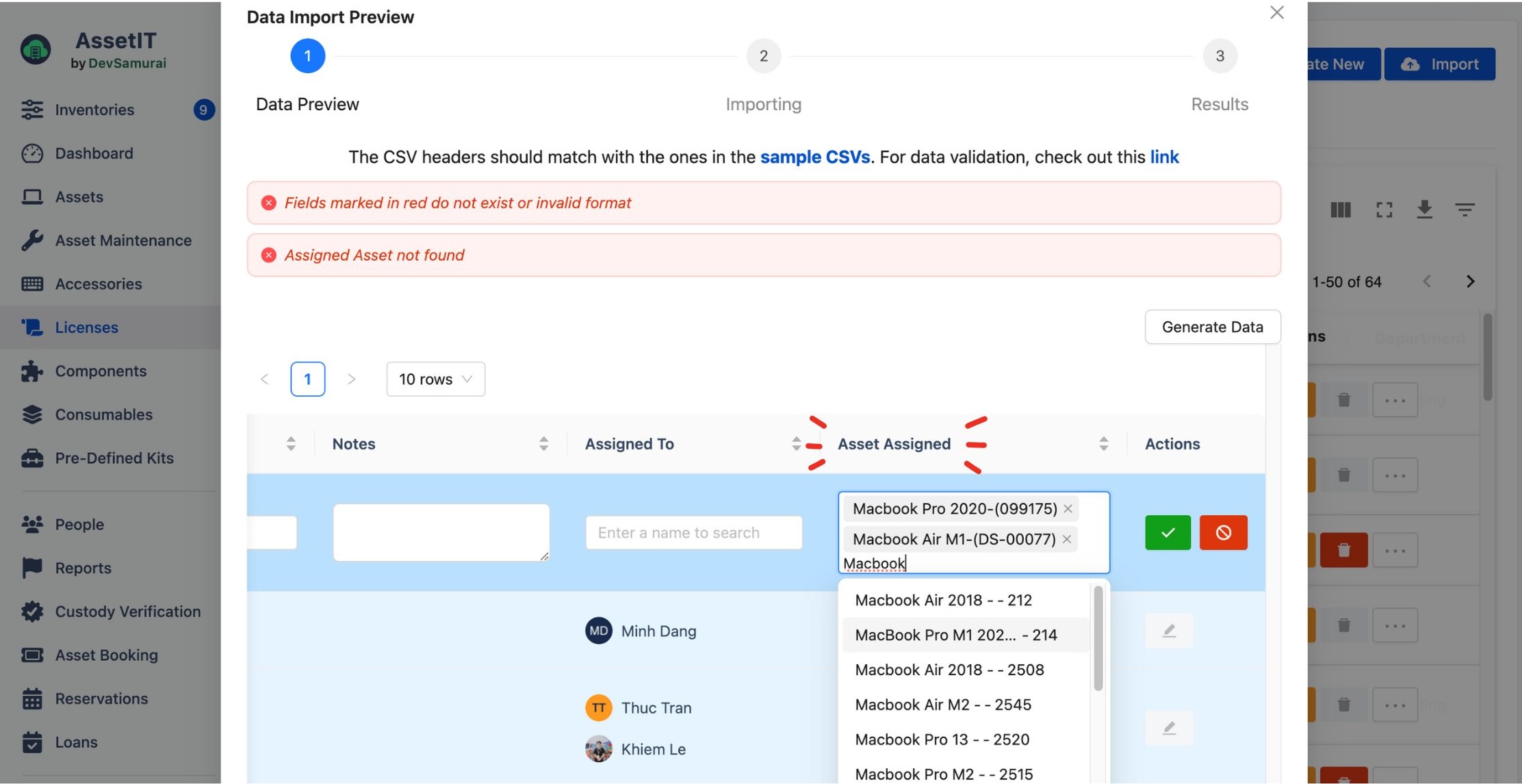The height and width of the screenshot is (784, 1522).
Task: Select the Assets sidebar icon
Action: tap(33, 196)
